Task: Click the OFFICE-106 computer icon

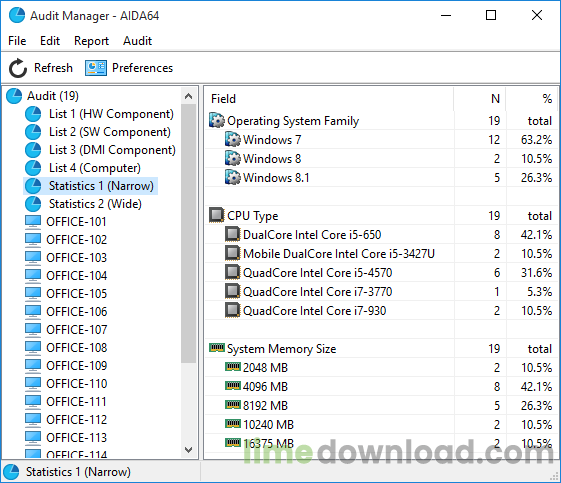Action: coord(33,312)
